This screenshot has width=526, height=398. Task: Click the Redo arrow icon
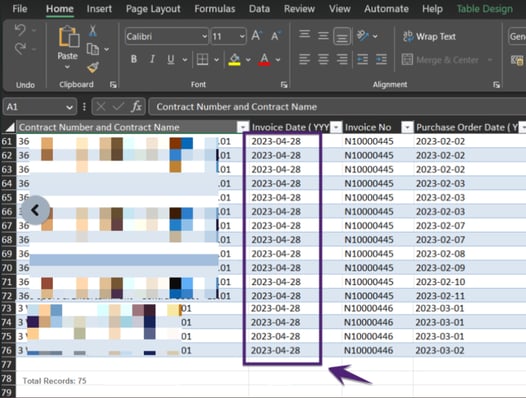pyautogui.click(x=20, y=49)
